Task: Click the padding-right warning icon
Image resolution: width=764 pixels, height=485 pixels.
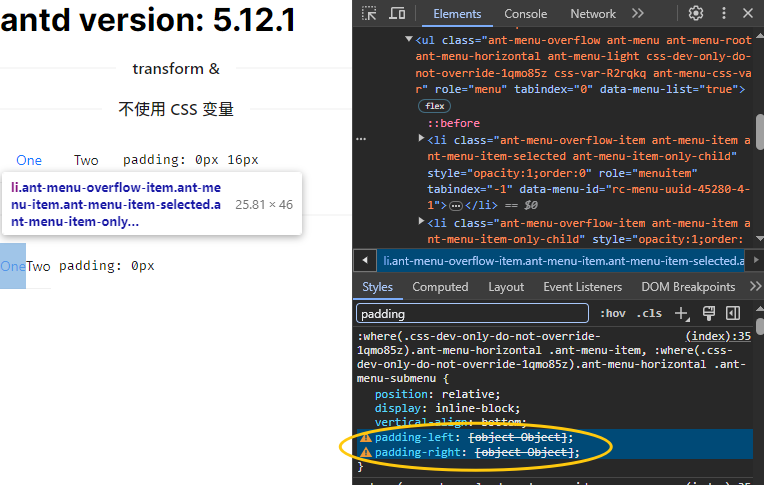Action: point(365,452)
